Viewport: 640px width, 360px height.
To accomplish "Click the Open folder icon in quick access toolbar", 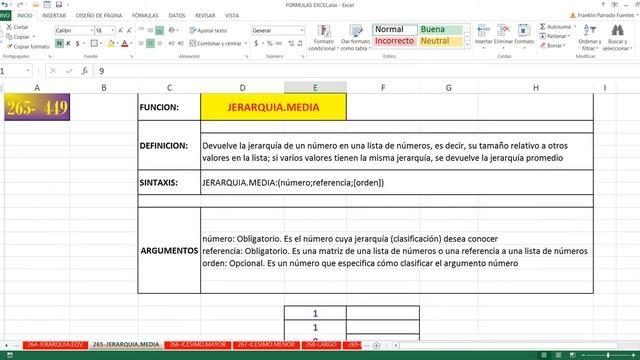I will pyautogui.click(x=36, y=4).
